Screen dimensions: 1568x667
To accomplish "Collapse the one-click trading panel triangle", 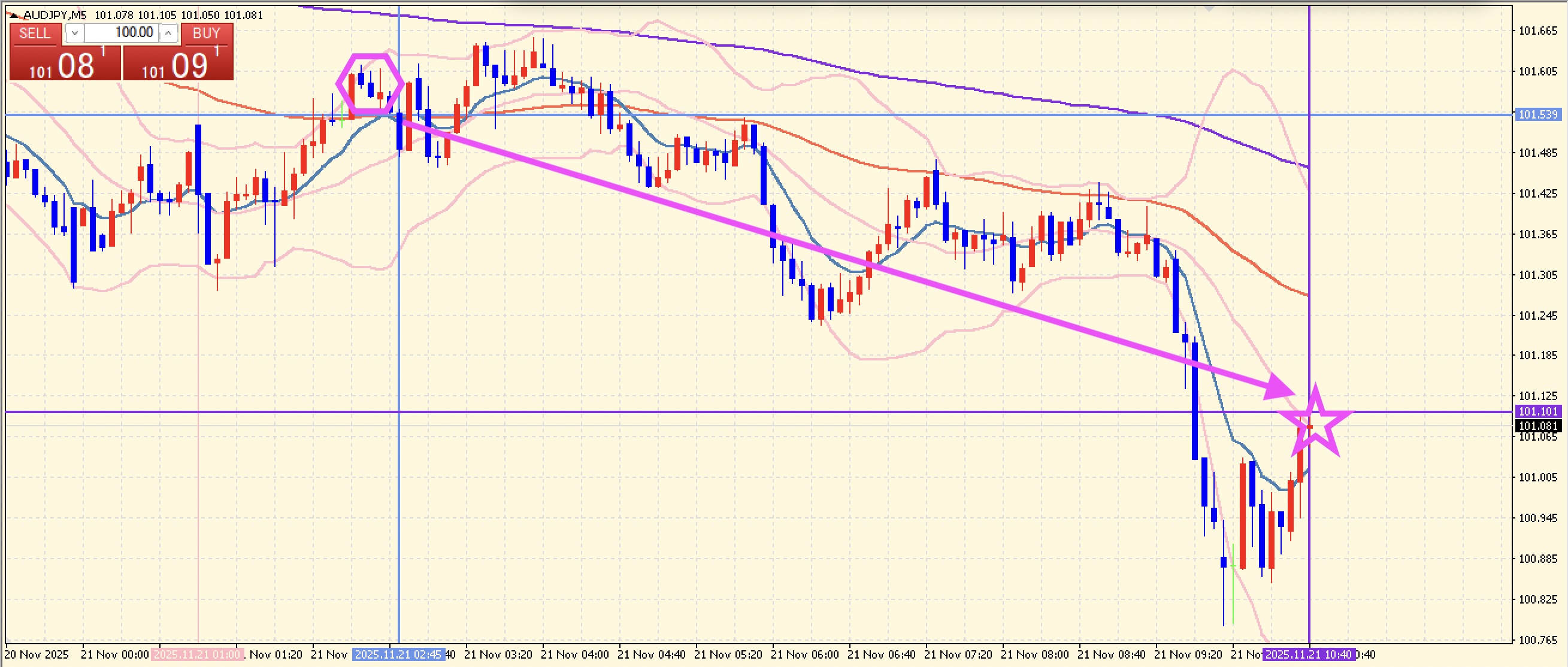I will 14,14.
